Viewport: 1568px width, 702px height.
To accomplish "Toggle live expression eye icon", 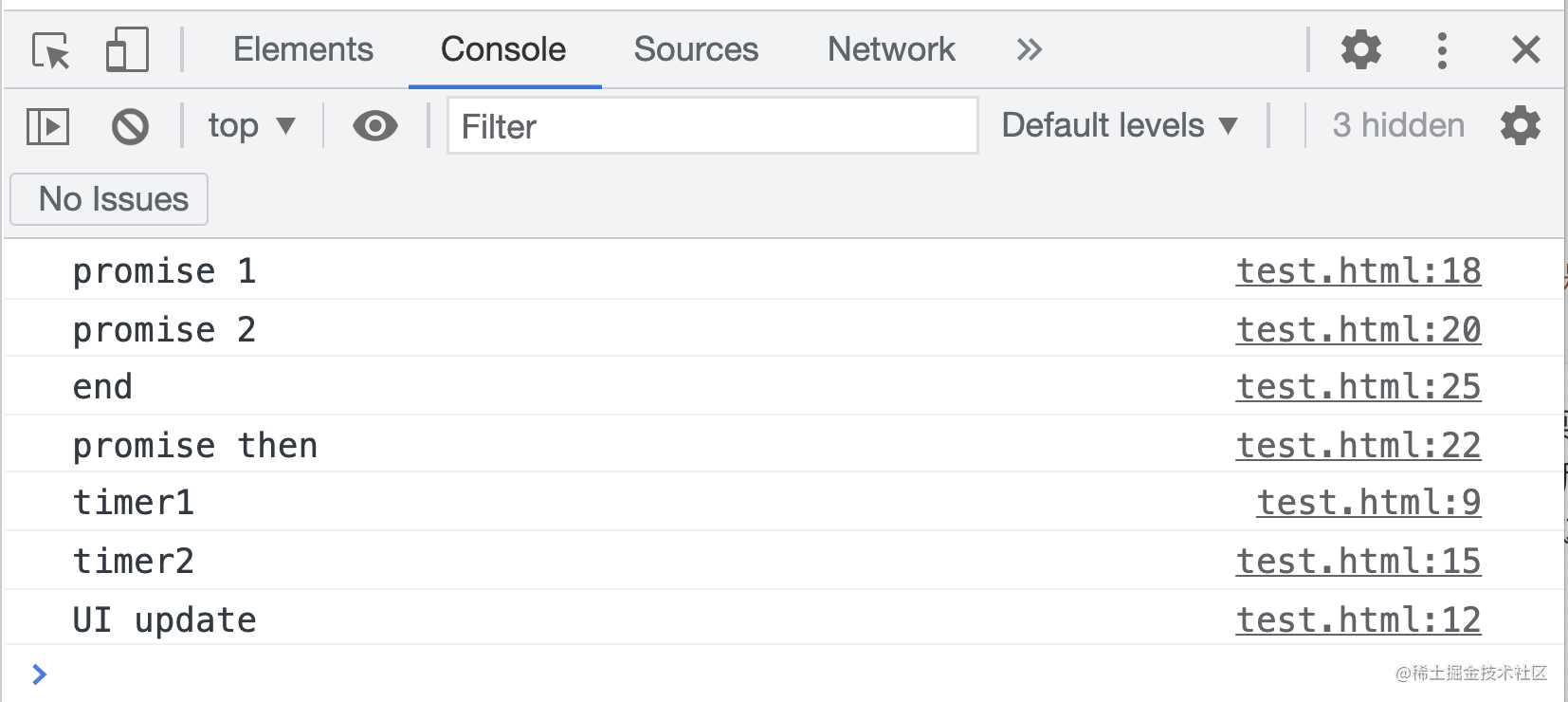I will (375, 125).
